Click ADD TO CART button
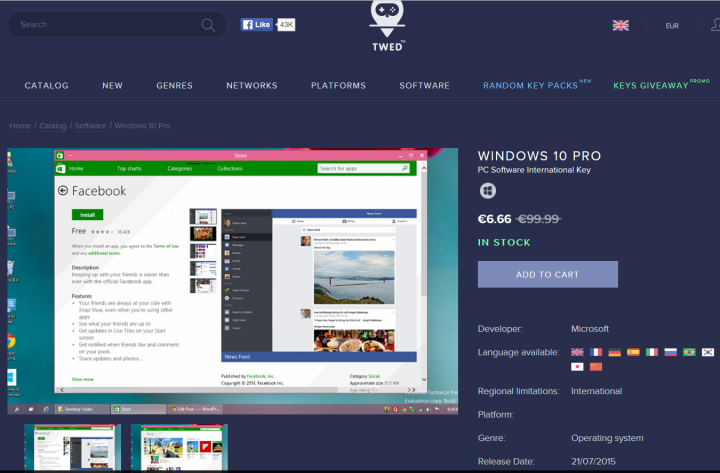 [x=548, y=275]
